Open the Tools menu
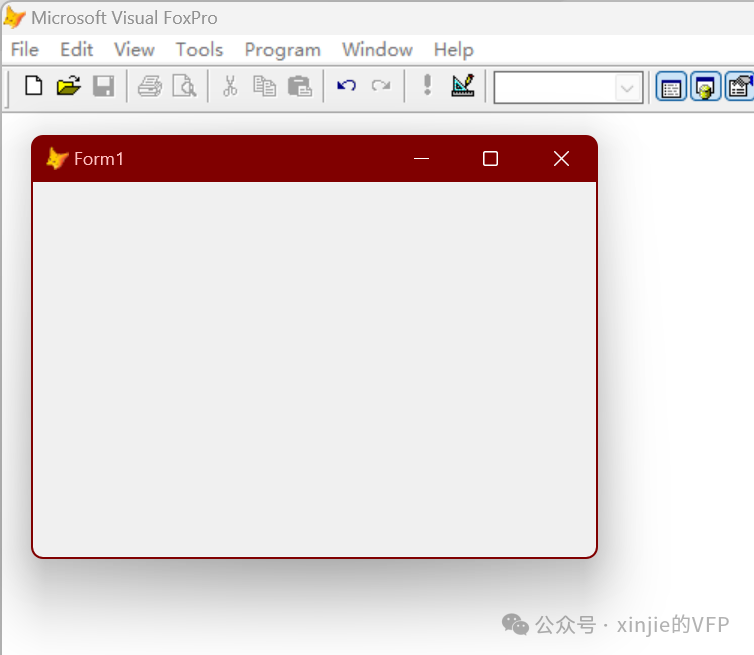Screen dimensions: 754x655 coord(199,50)
